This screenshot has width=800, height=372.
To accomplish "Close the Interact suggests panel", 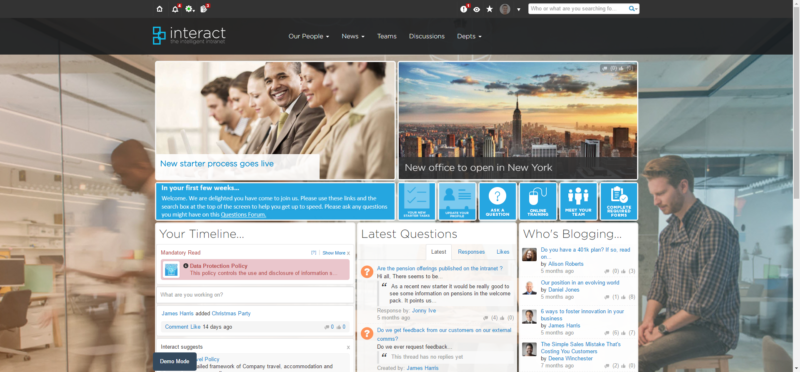I will click(x=348, y=347).
